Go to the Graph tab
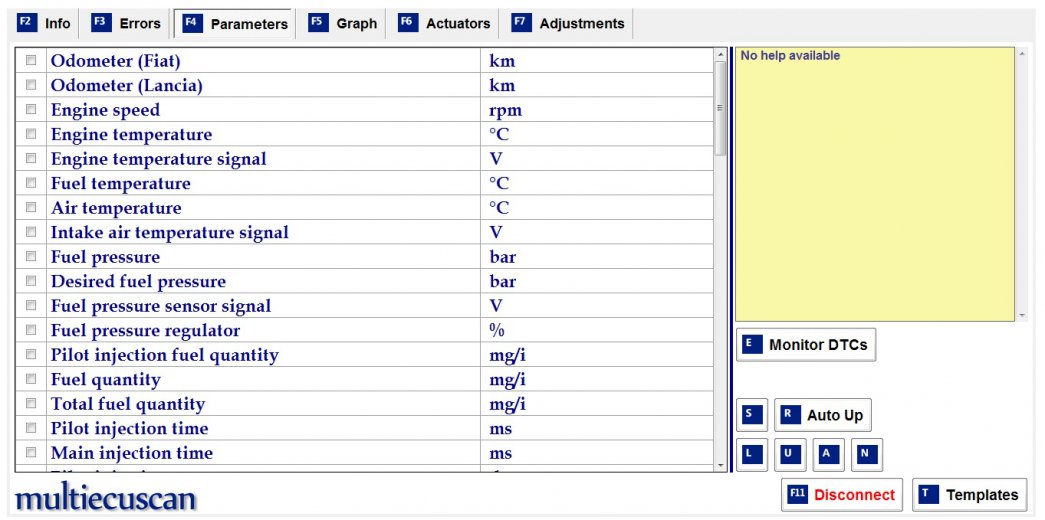This screenshot has height=520, width=1045. point(343,24)
